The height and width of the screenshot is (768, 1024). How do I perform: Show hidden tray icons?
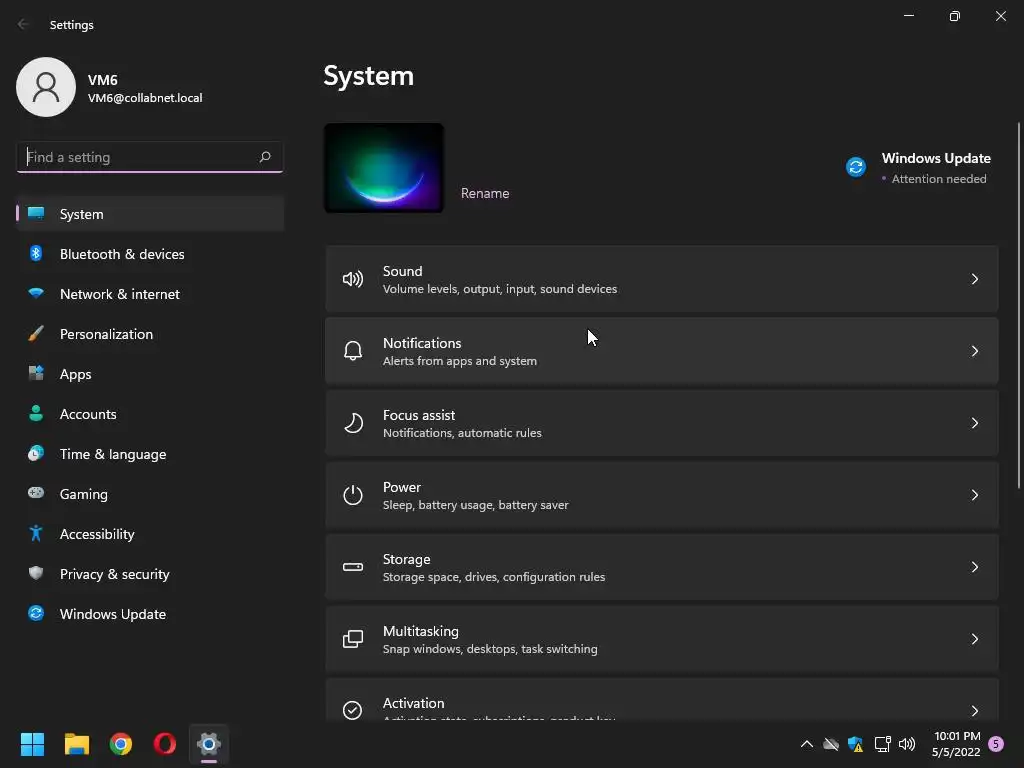coord(807,744)
